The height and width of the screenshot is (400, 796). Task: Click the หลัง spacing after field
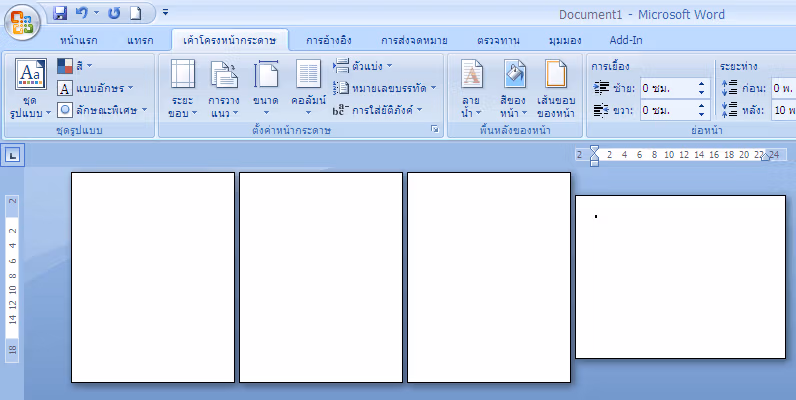point(783,110)
